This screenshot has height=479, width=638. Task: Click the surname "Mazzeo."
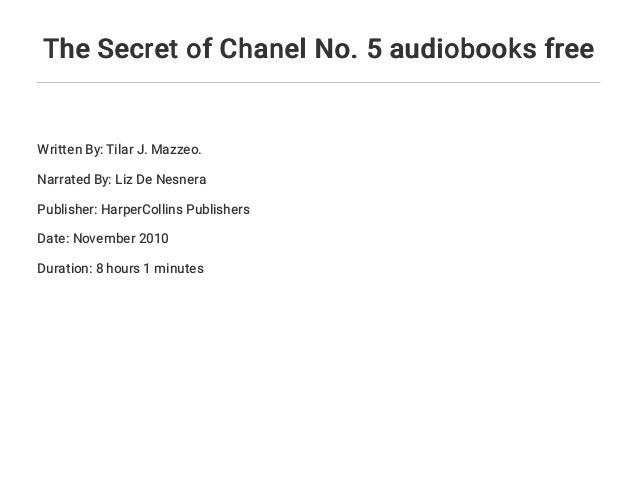(x=176, y=149)
